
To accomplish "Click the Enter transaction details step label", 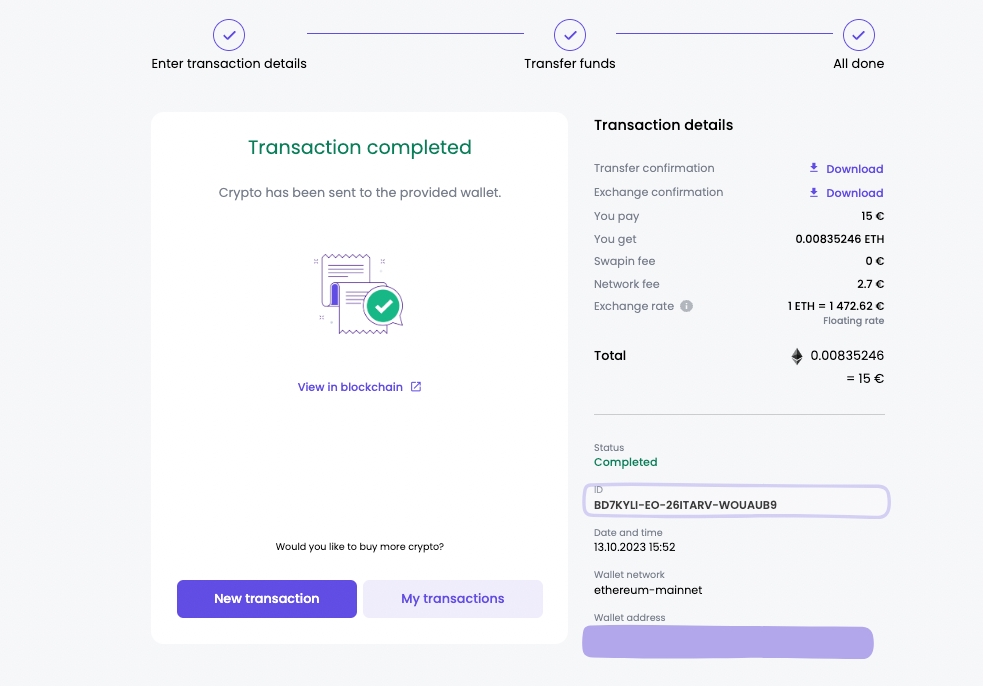I will click(x=229, y=64).
